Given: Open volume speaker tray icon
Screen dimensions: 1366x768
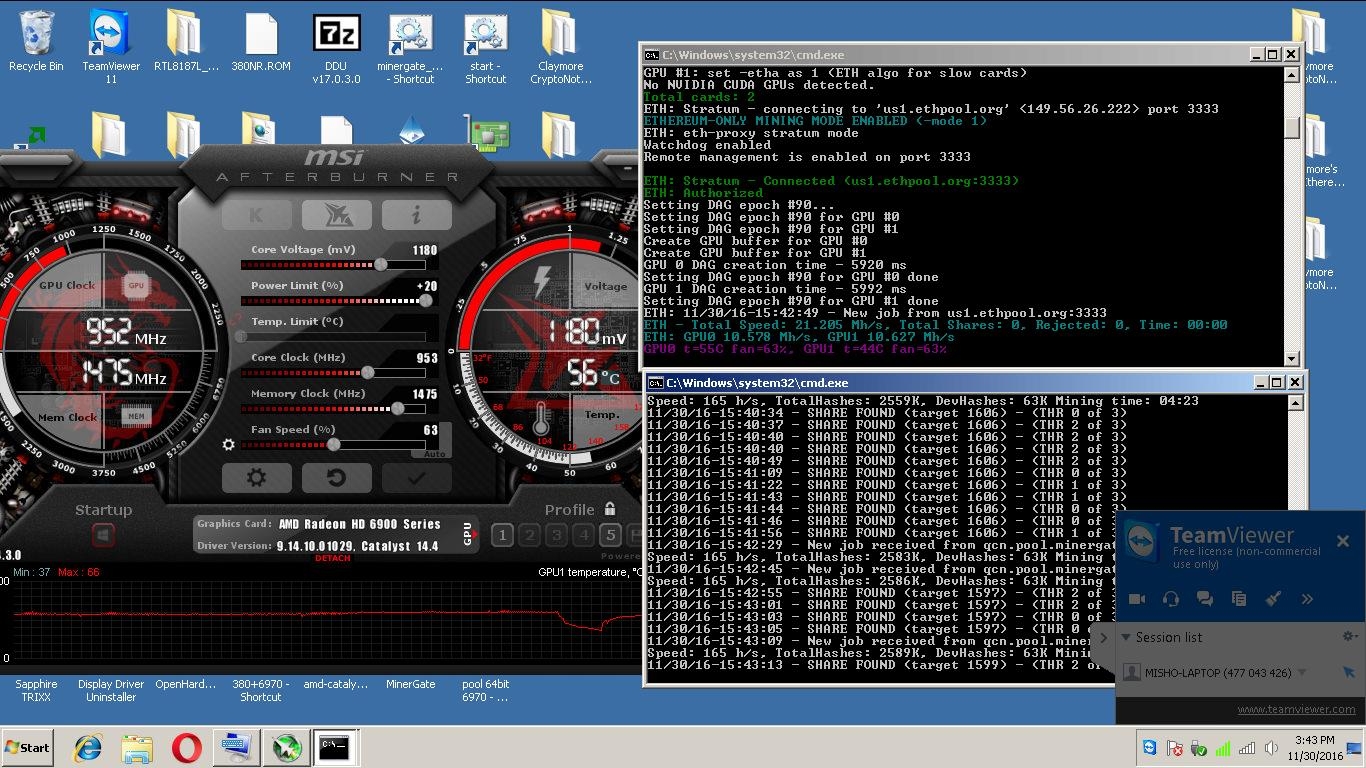Looking at the screenshot, I should (1273, 748).
